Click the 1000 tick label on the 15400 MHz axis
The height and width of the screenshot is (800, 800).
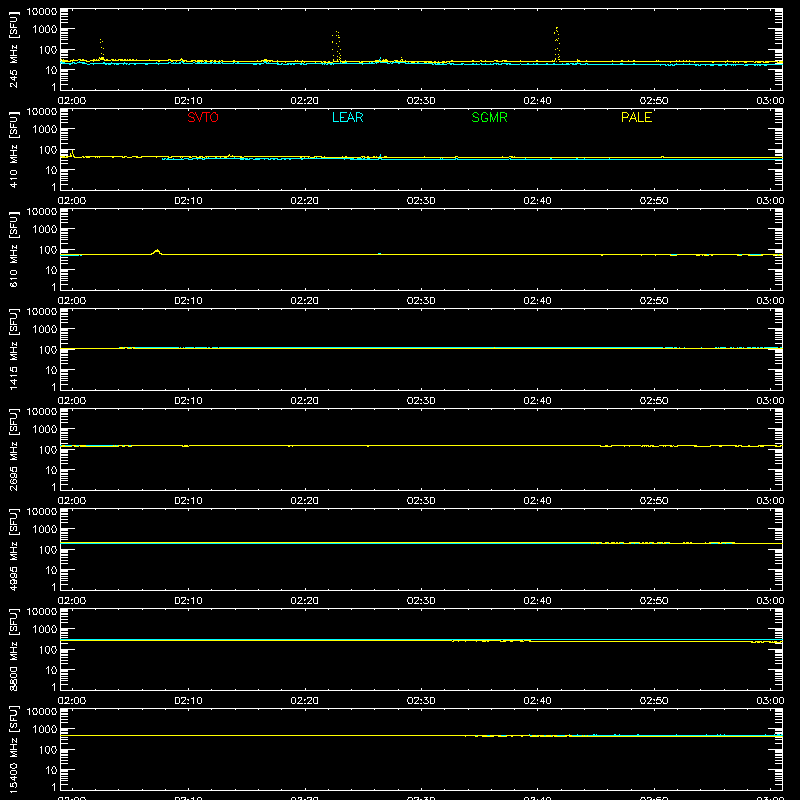(x=45, y=730)
